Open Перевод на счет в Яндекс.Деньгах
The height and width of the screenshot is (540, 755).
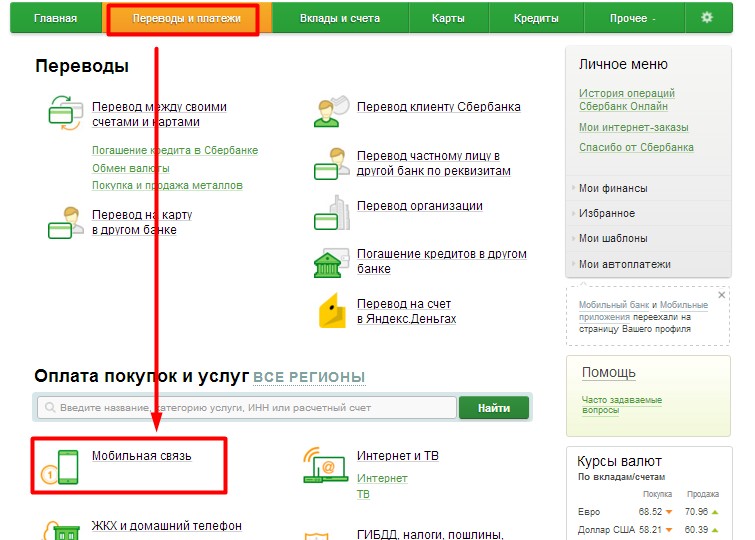pyautogui.click(x=406, y=311)
